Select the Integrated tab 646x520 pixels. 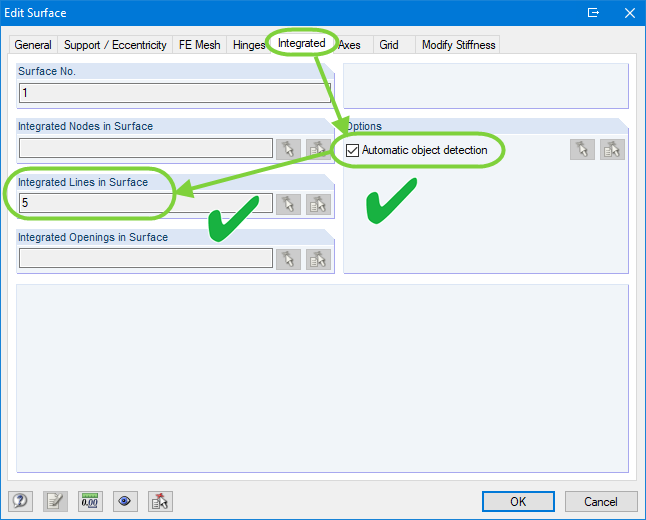302,43
